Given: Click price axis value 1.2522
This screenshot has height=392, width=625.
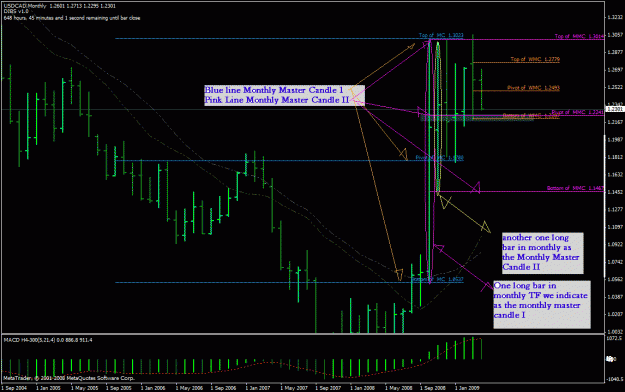Looking at the screenshot, I should [615, 87].
